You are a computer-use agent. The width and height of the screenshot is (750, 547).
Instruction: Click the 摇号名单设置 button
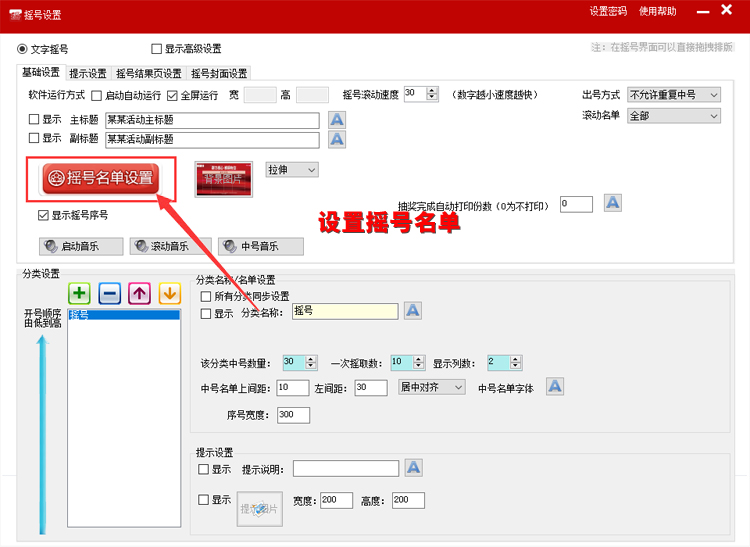[100, 178]
